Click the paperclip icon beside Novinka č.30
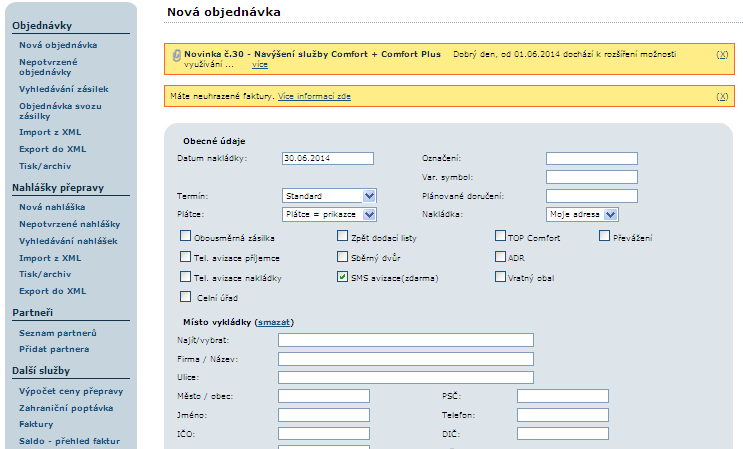This screenshot has width=743, height=449. [x=176, y=55]
